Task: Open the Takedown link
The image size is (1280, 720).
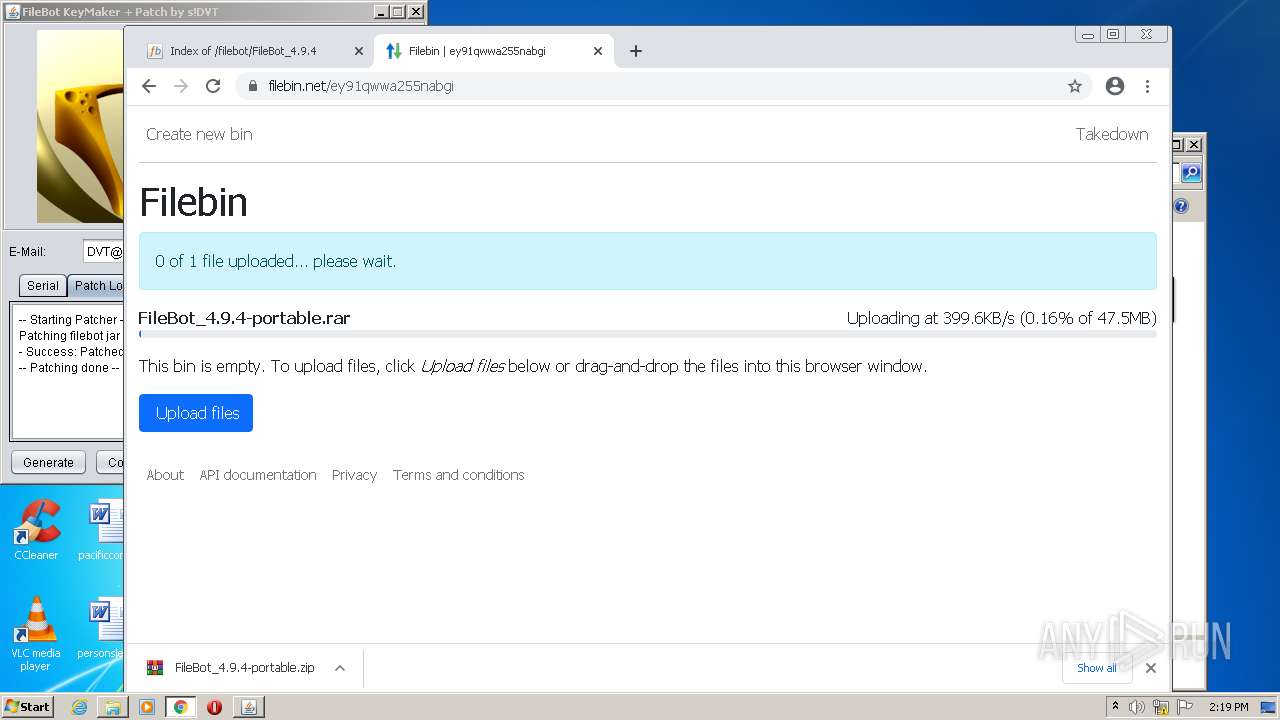Action: tap(1112, 134)
